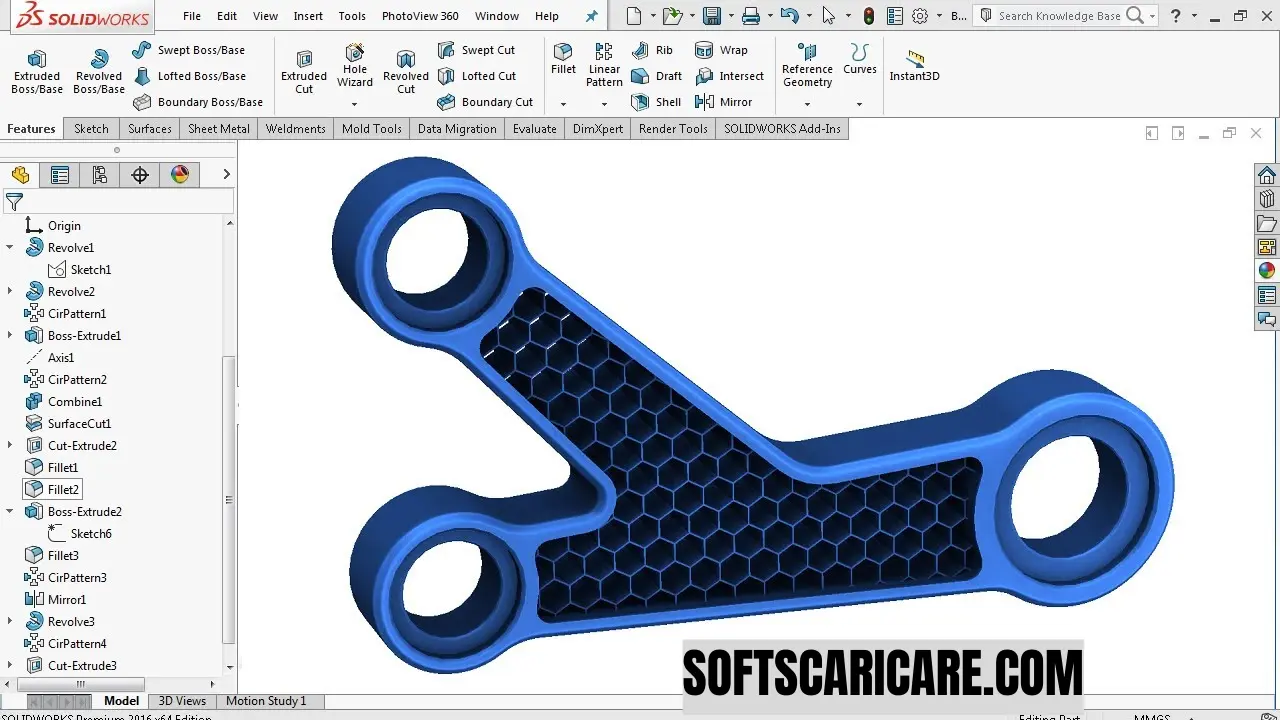Viewport: 1280px width, 720px height.
Task: Select the Extruded Boss/Base tool
Action: click(x=37, y=72)
